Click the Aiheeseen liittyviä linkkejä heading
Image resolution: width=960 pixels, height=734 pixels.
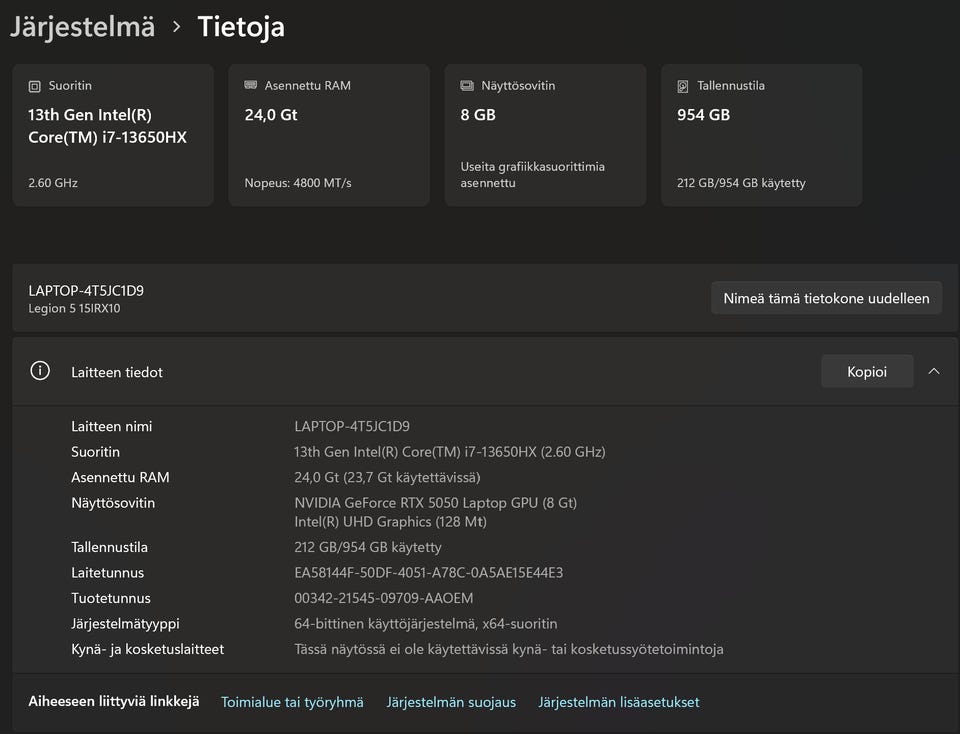coord(114,702)
